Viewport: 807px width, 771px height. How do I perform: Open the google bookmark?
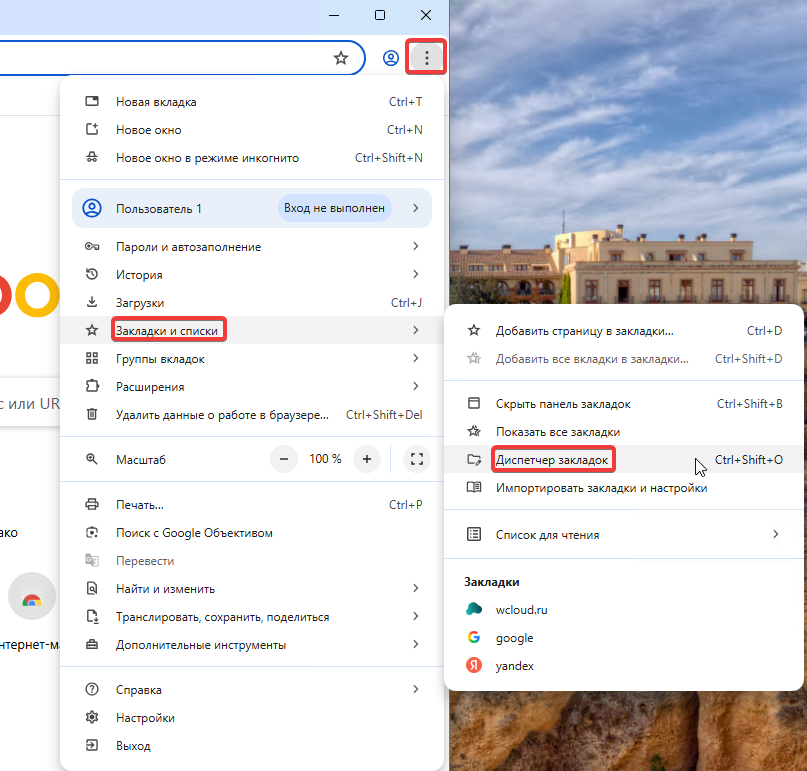click(514, 637)
